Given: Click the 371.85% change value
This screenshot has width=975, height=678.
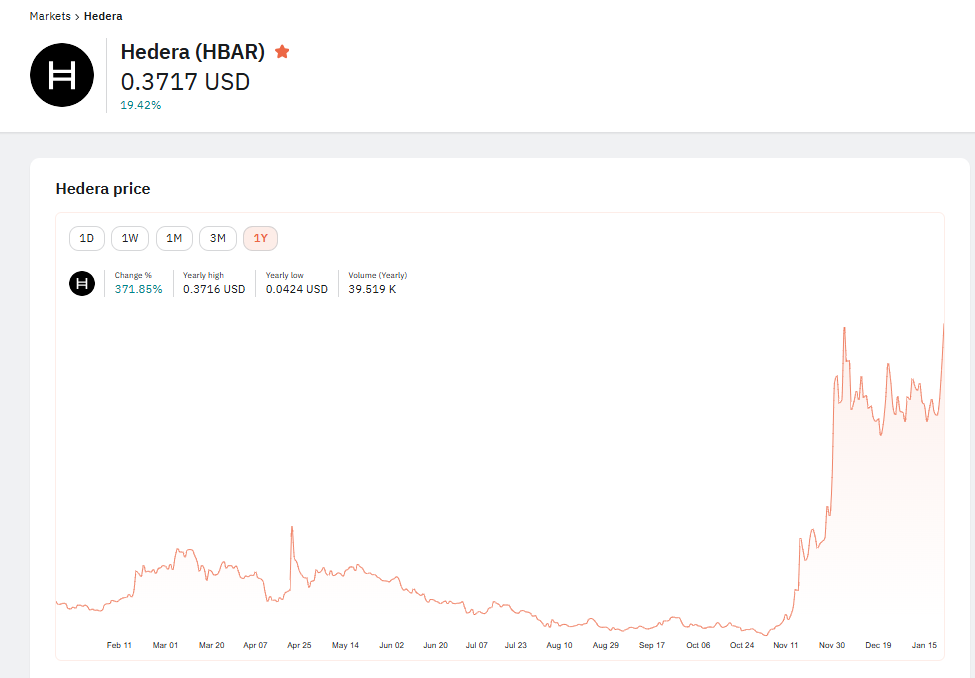Looking at the screenshot, I should (138, 289).
